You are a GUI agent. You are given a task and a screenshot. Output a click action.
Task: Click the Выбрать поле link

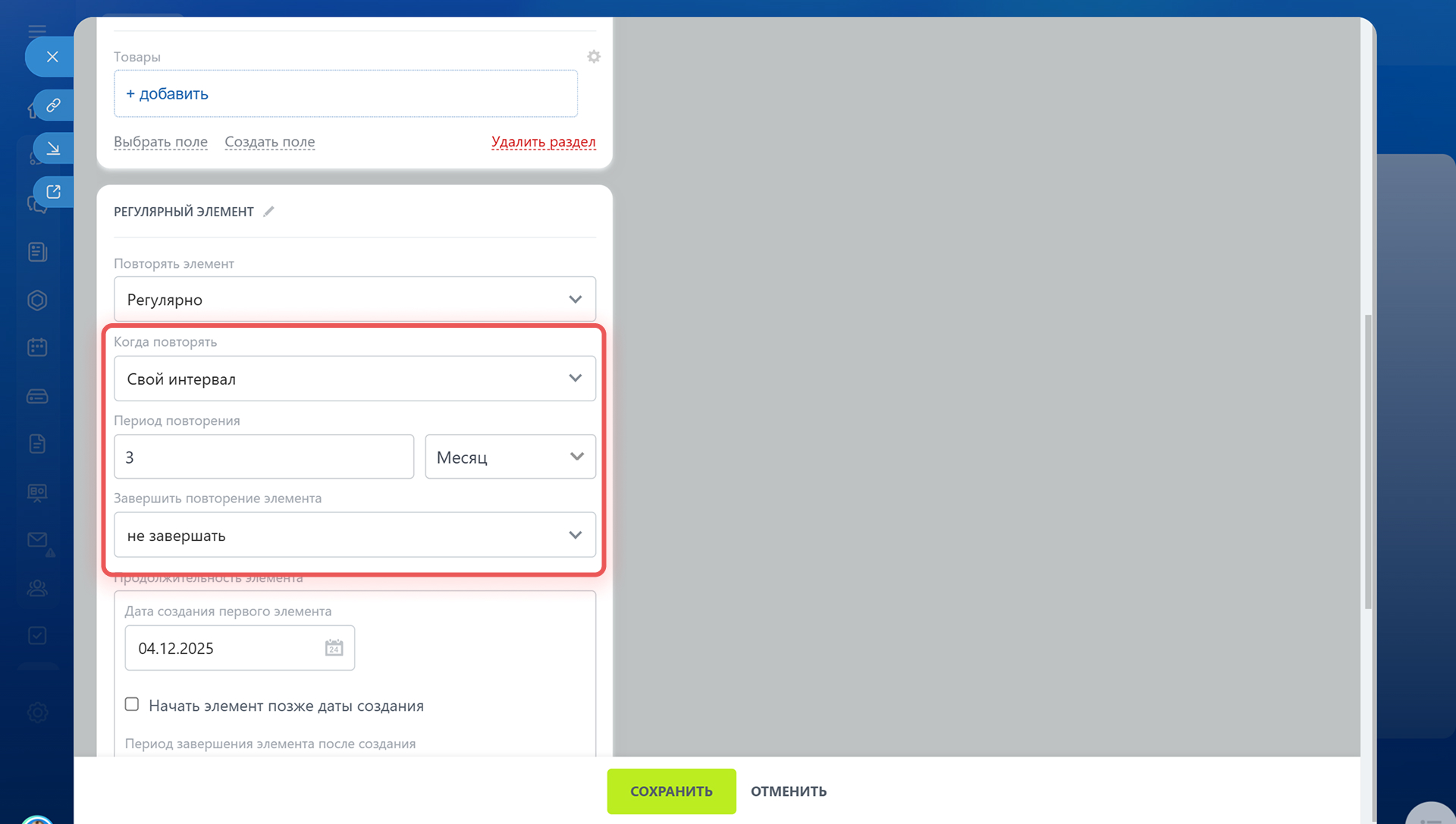[x=161, y=142]
